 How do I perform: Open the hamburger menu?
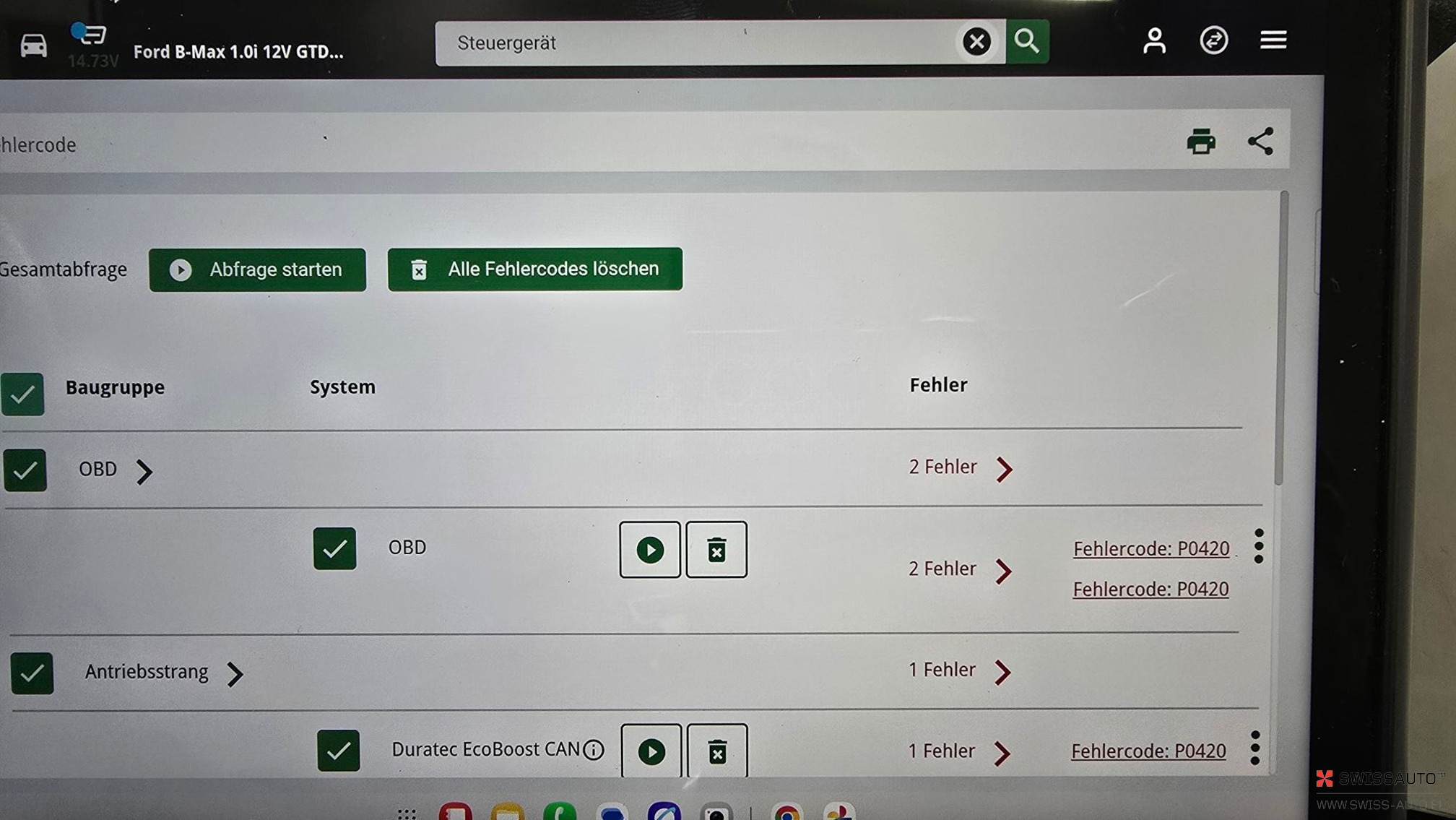click(1273, 40)
